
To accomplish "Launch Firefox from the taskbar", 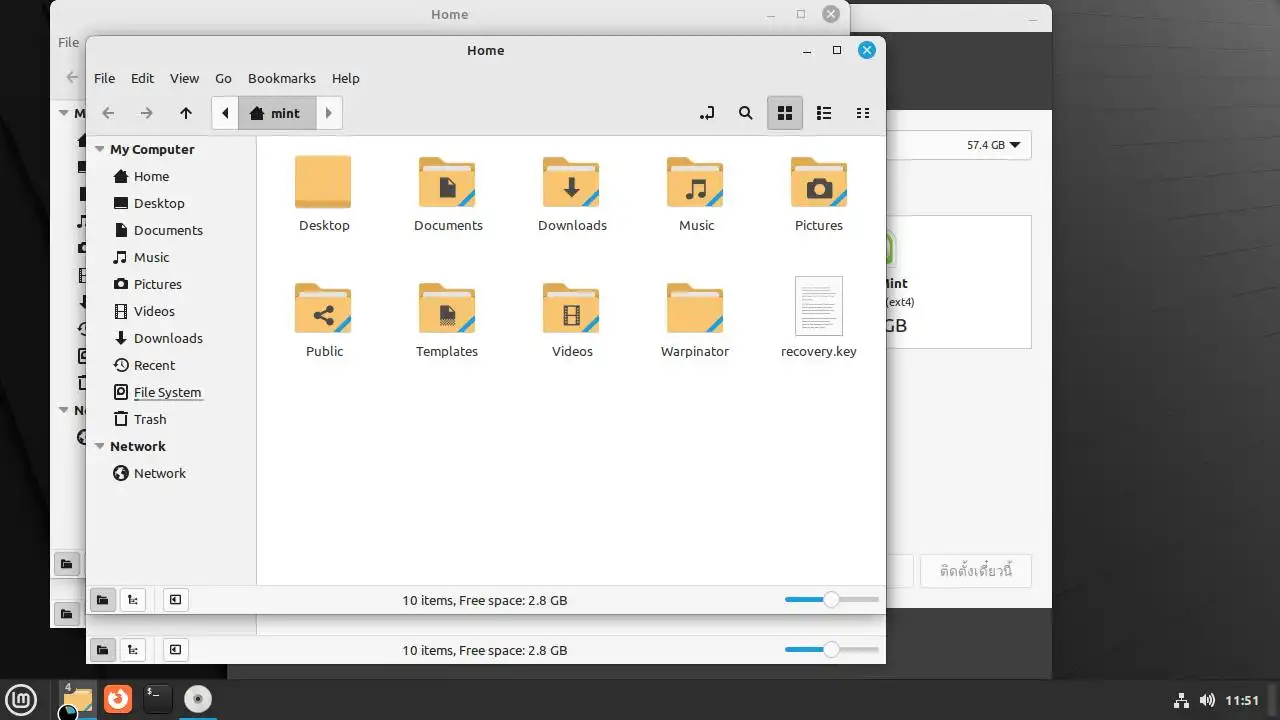I will click(x=118, y=698).
